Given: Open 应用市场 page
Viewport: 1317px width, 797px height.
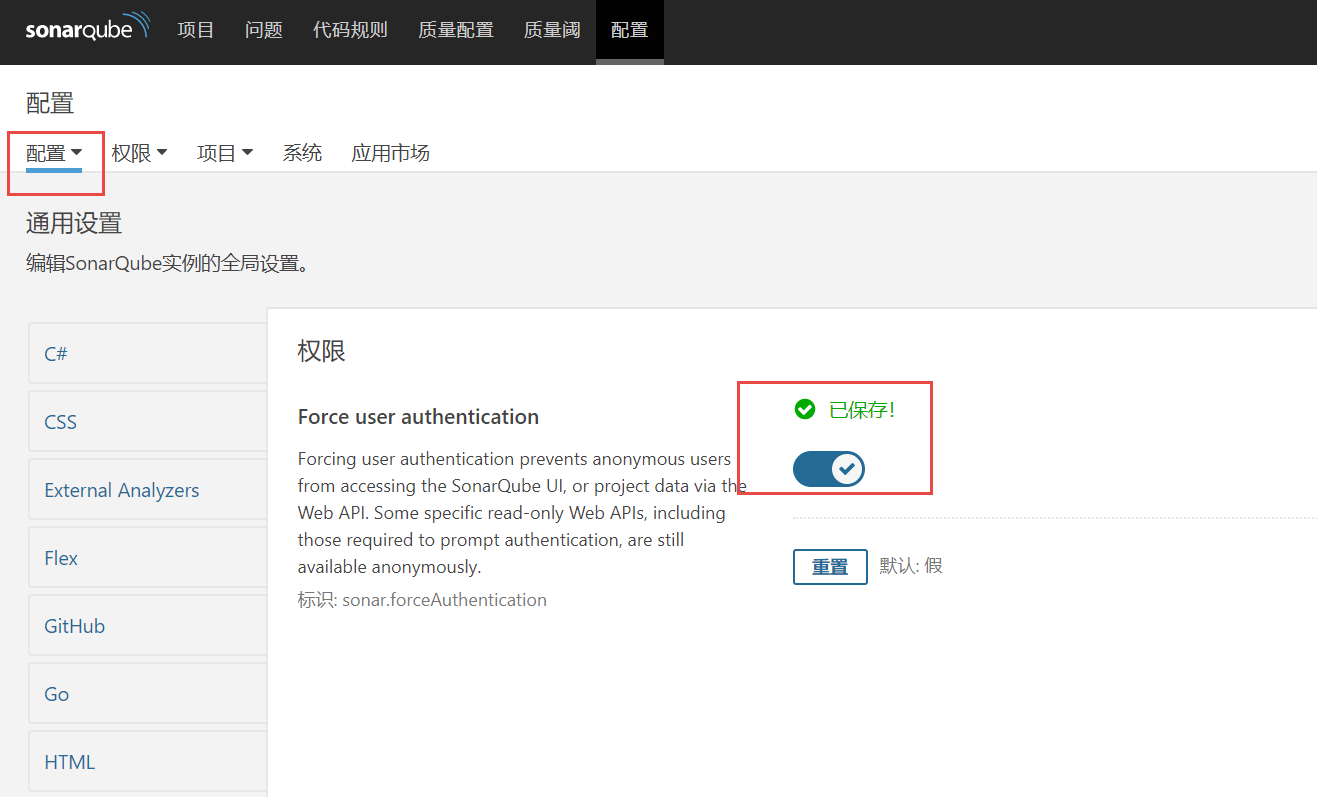Looking at the screenshot, I should pos(390,153).
